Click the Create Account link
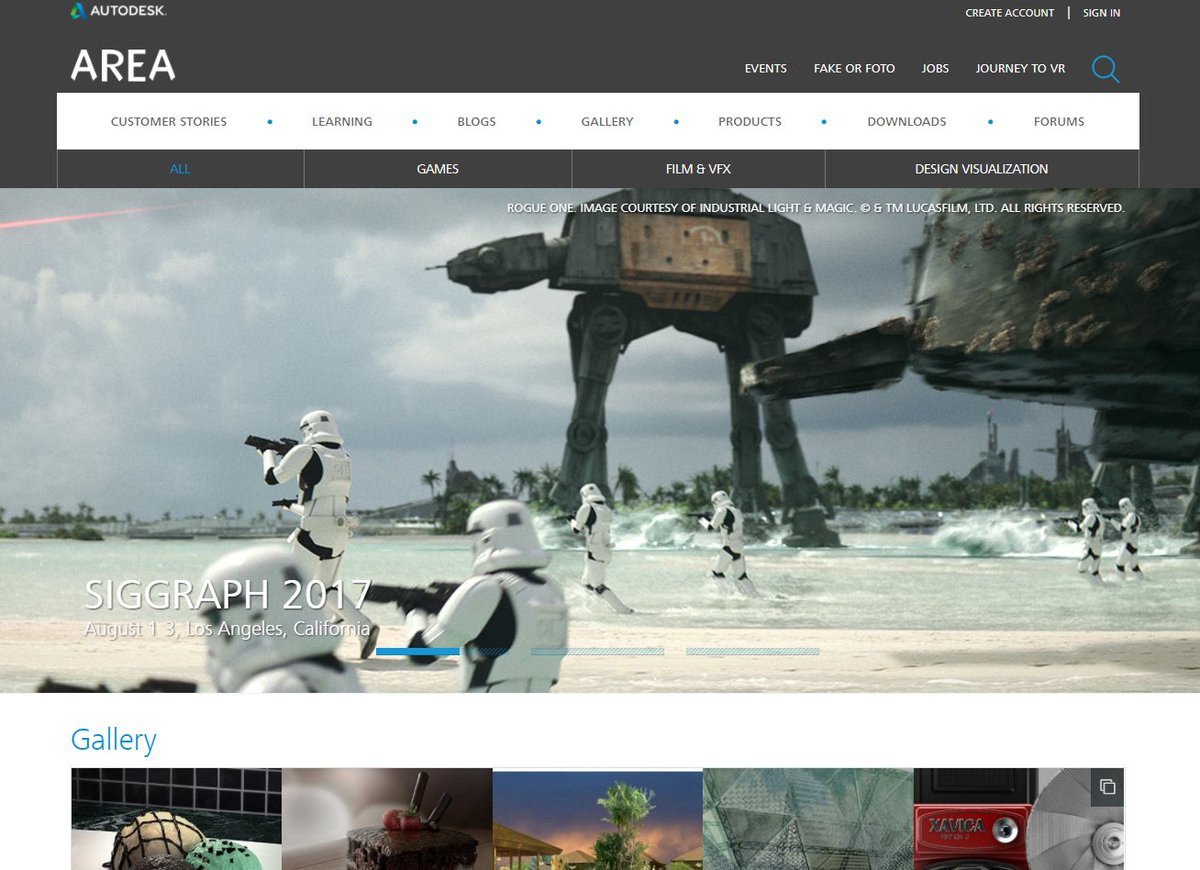1200x870 pixels. pos(1009,13)
